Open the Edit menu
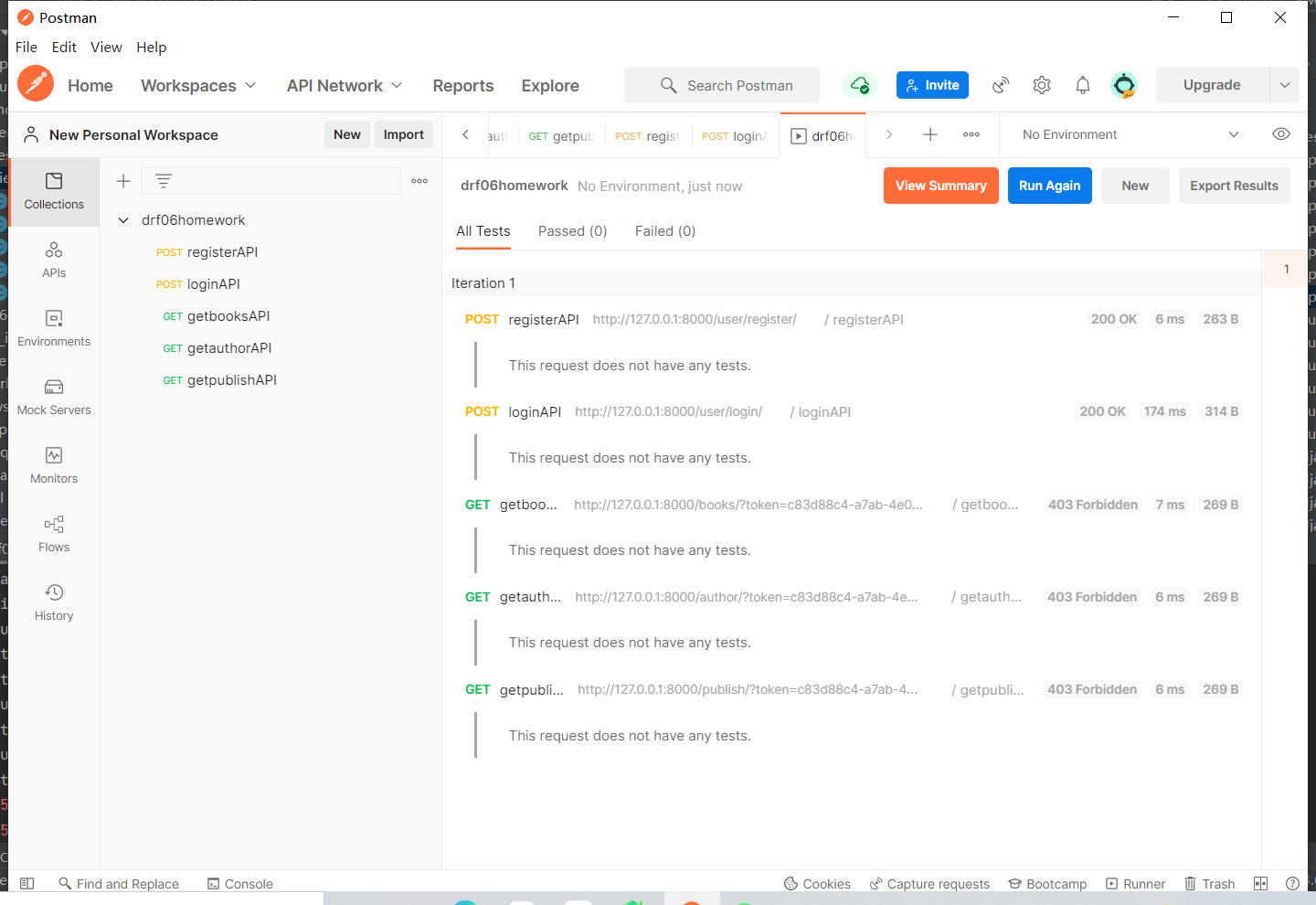1316x905 pixels. click(64, 47)
